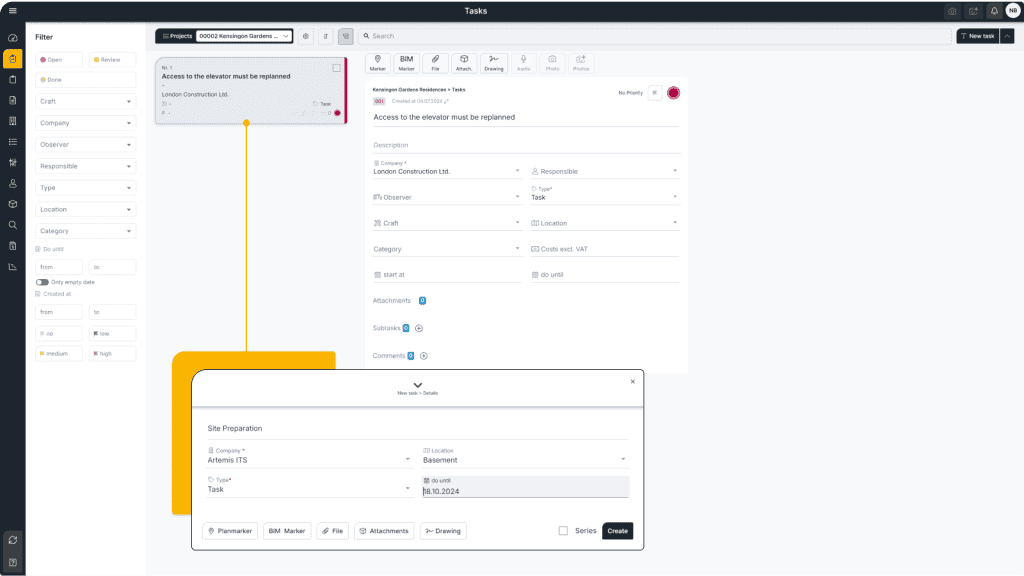Click the Projects menu label
The image size is (1024, 576).
[181, 36]
